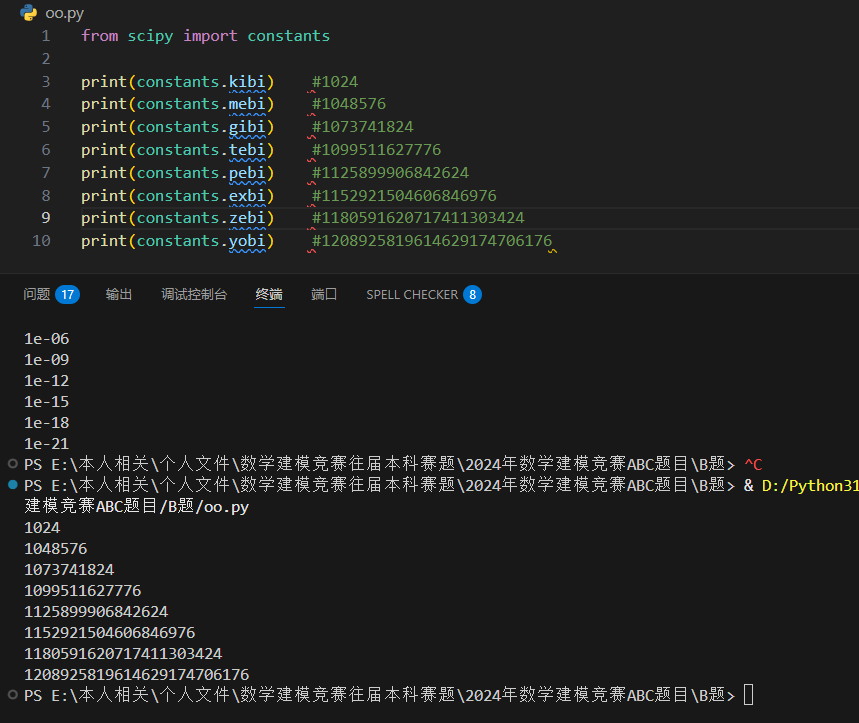The width and height of the screenshot is (859, 723).
Task: Click the #1048576 comment
Action: pos(348,104)
